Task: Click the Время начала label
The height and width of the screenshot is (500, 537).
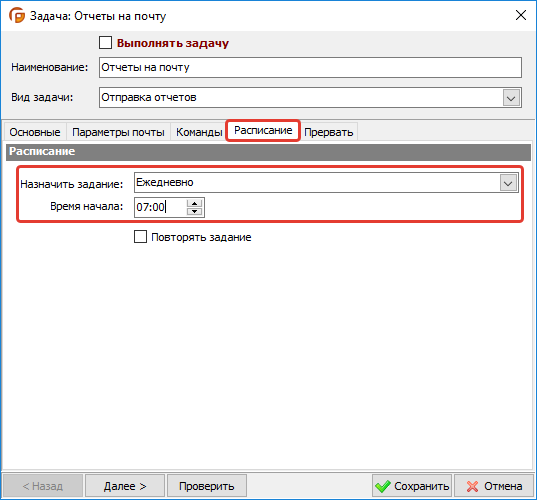Action: coord(87,206)
